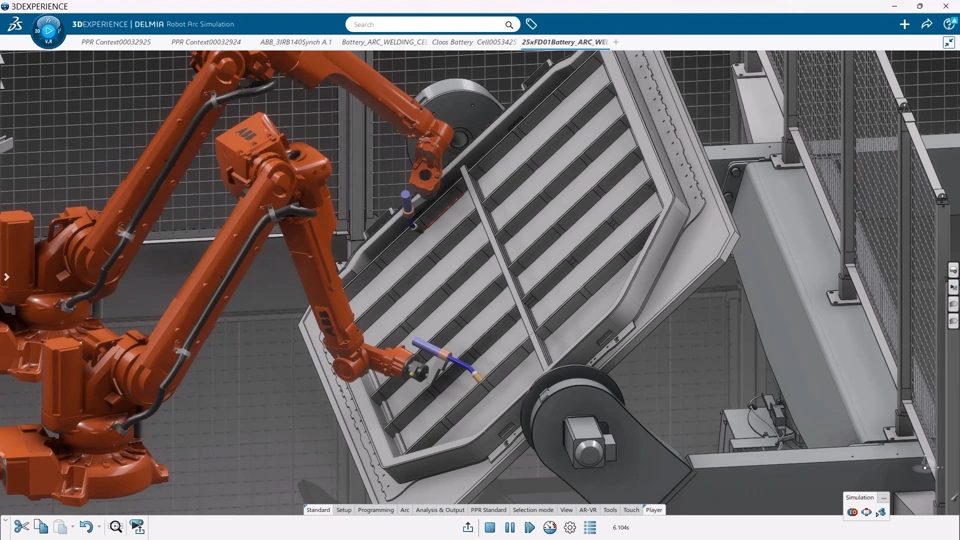The image size is (960, 540).
Task: Select the upper robot's welding torch
Action: 408,208
